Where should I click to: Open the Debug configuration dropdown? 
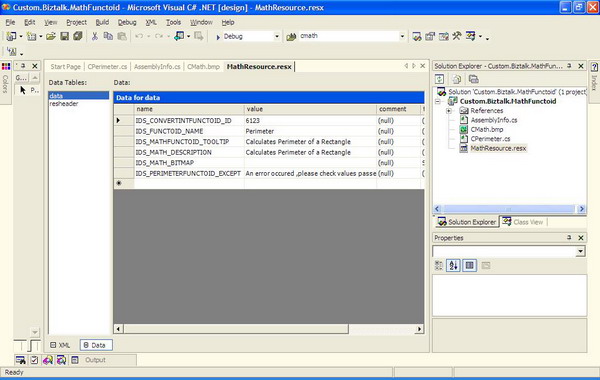[277, 36]
